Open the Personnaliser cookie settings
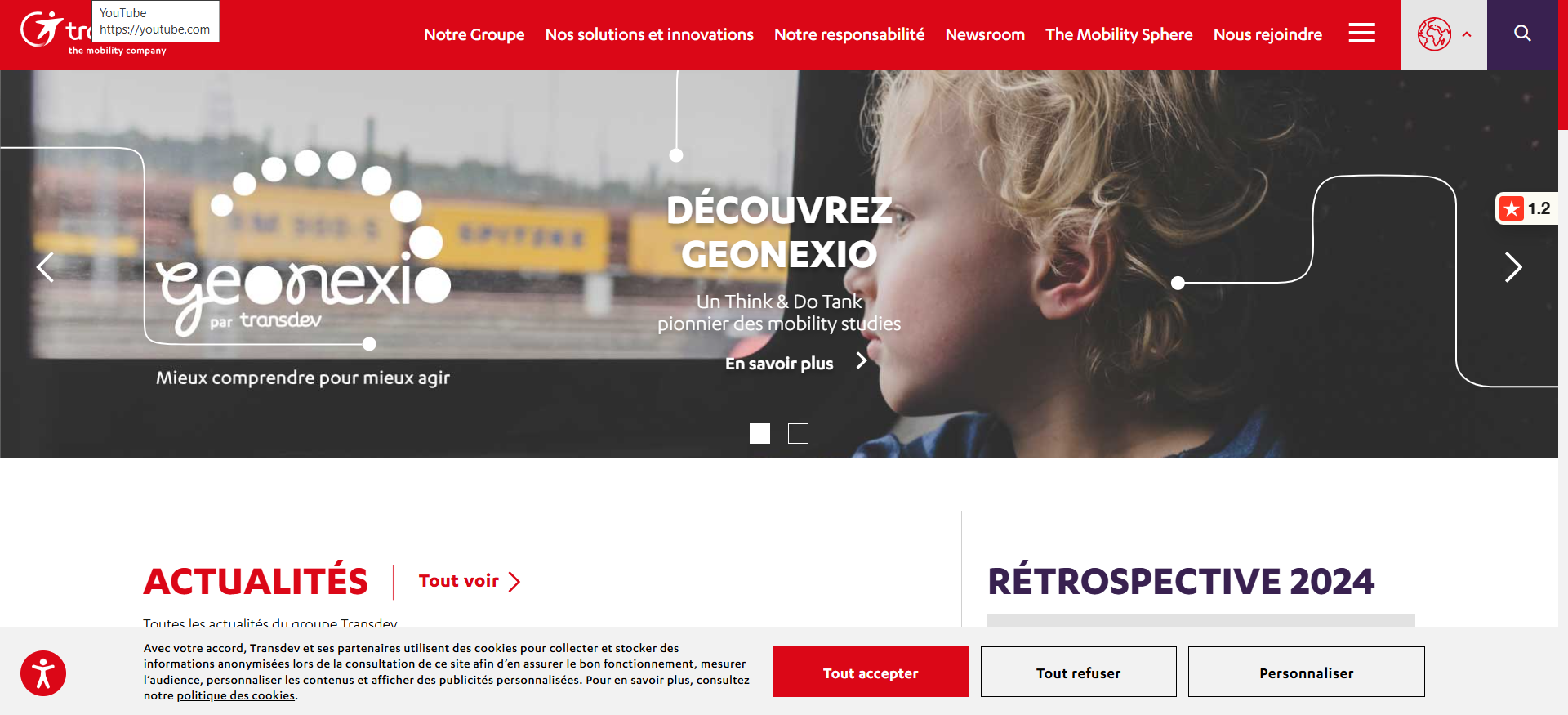This screenshot has height=715, width=1568. point(1306,672)
